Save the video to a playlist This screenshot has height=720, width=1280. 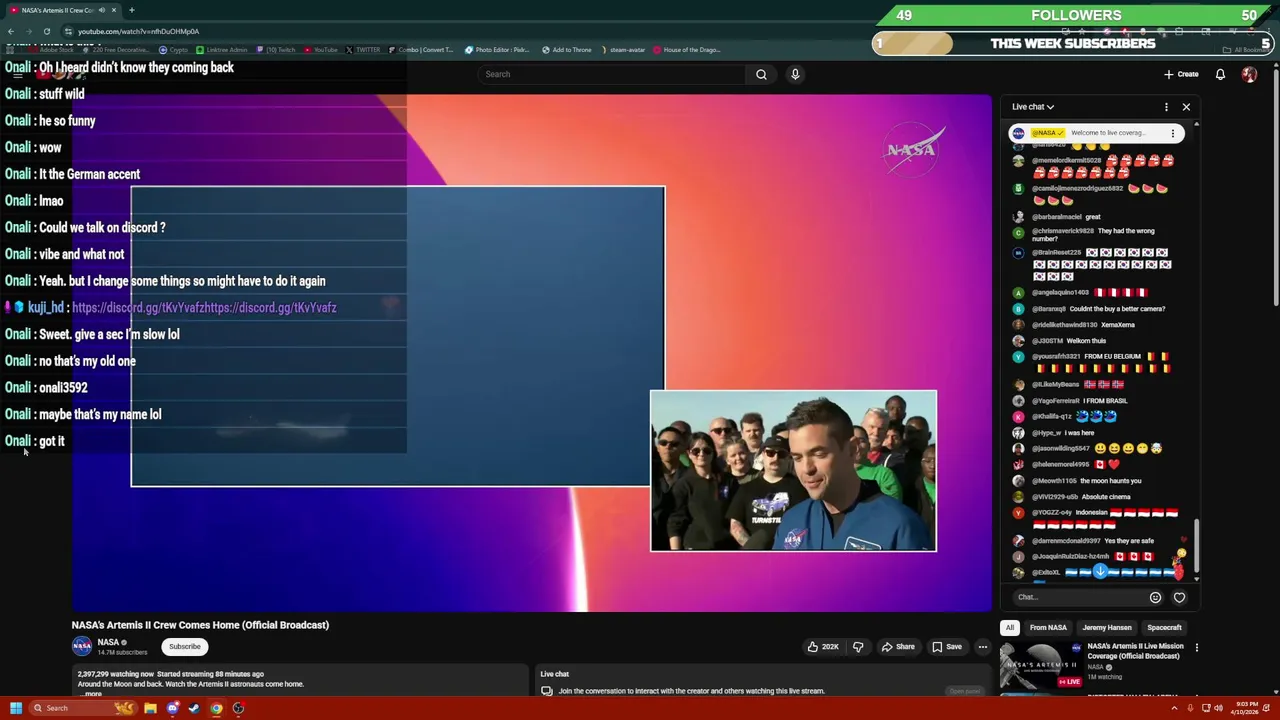947,647
